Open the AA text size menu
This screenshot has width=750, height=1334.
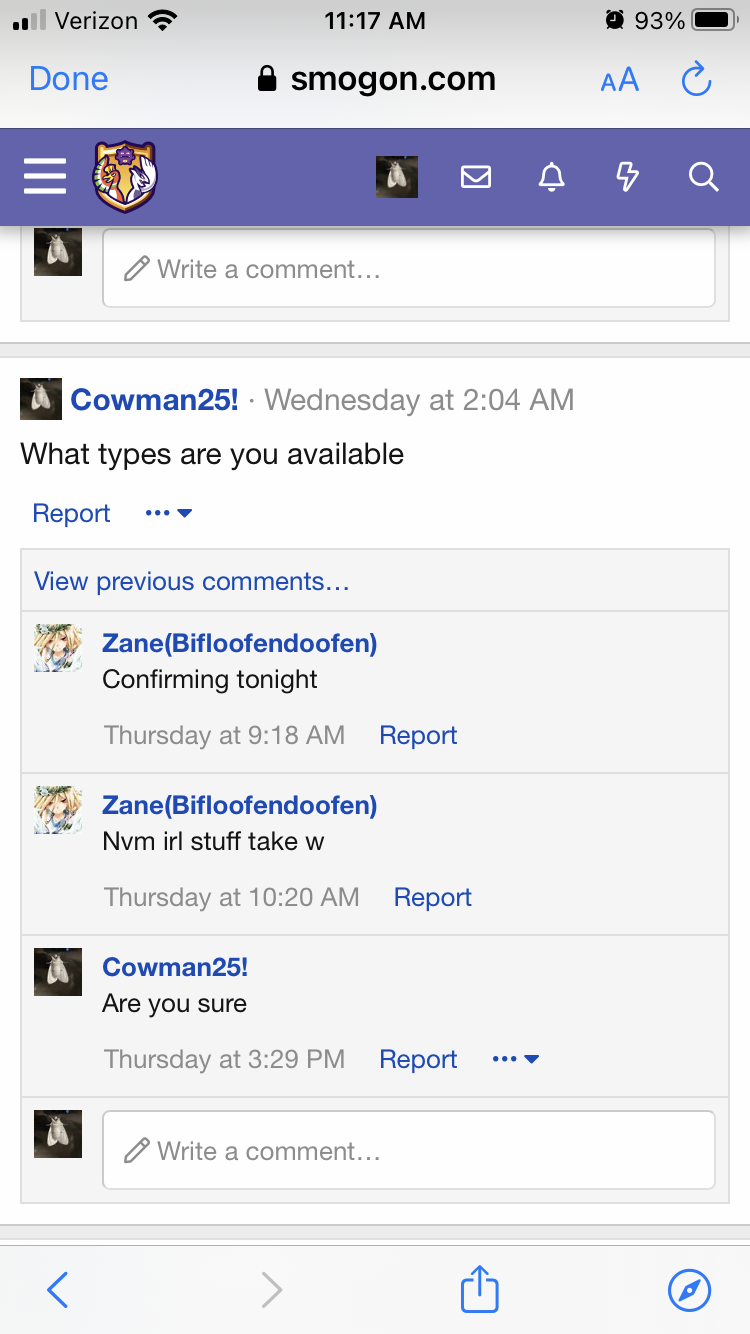click(619, 80)
